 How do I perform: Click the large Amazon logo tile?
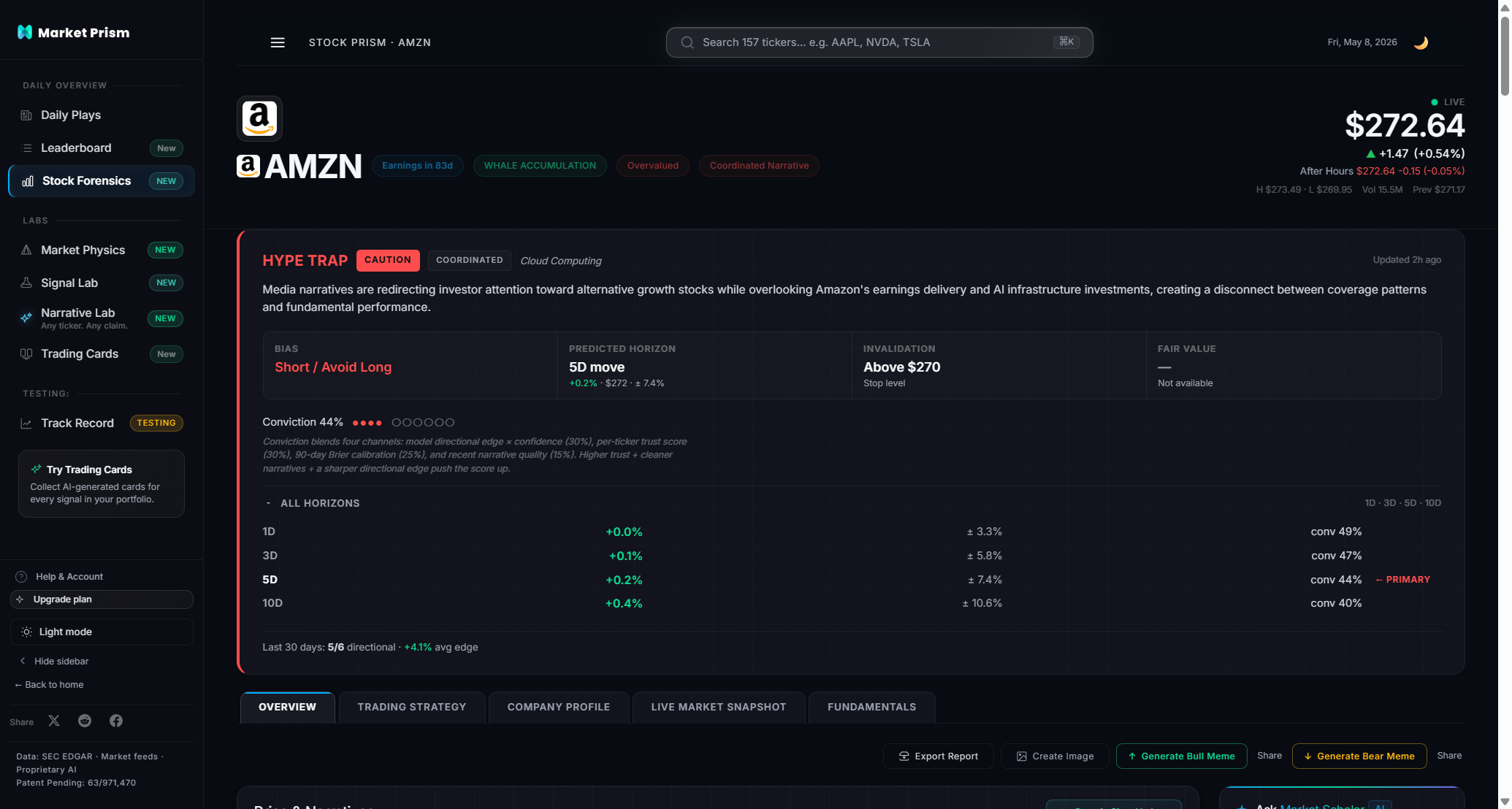[259, 118]
